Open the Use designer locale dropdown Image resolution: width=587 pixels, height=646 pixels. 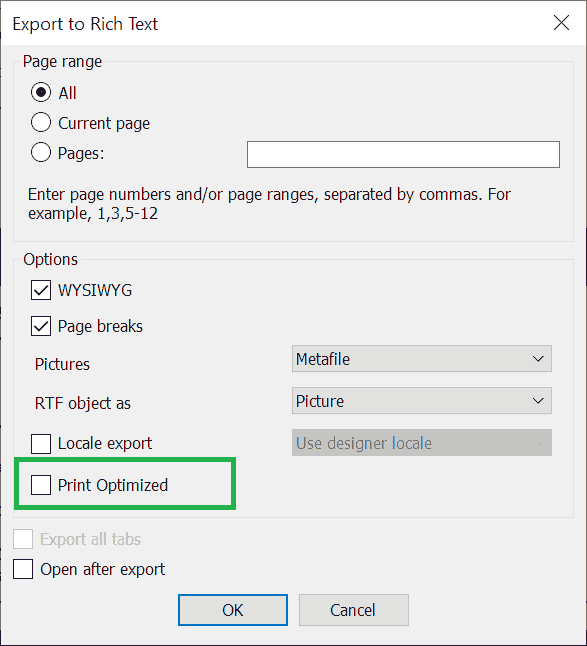coord(421,443)
